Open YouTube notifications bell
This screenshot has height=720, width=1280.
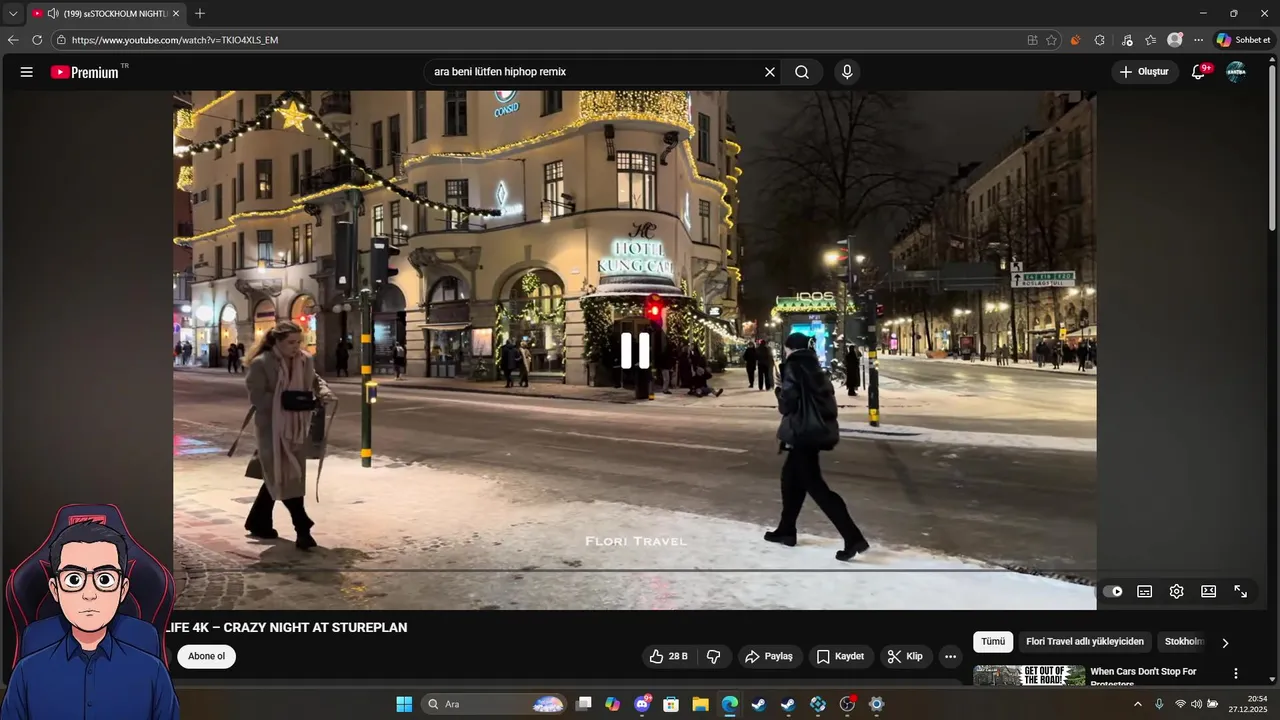(1198, 72)
